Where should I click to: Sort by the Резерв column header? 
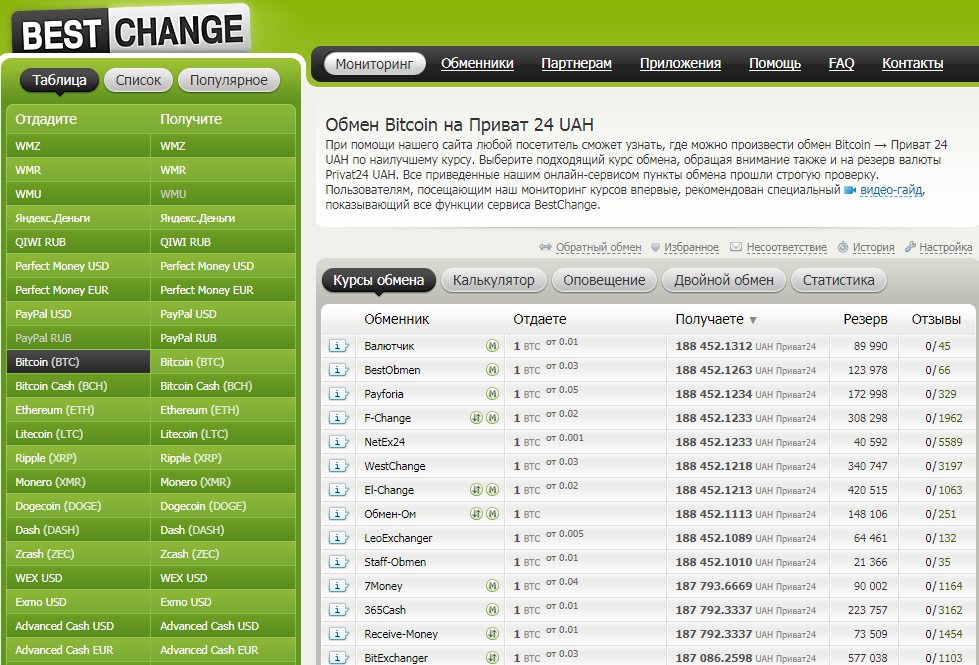865,319
